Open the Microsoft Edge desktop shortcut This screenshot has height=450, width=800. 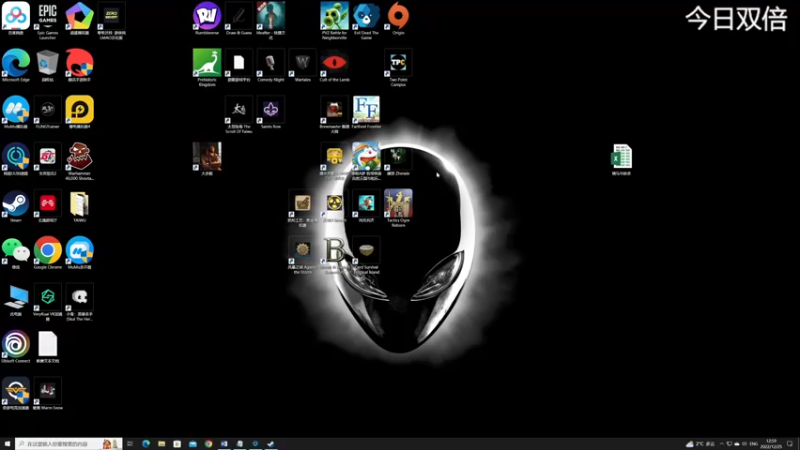(x=16, y=66)
